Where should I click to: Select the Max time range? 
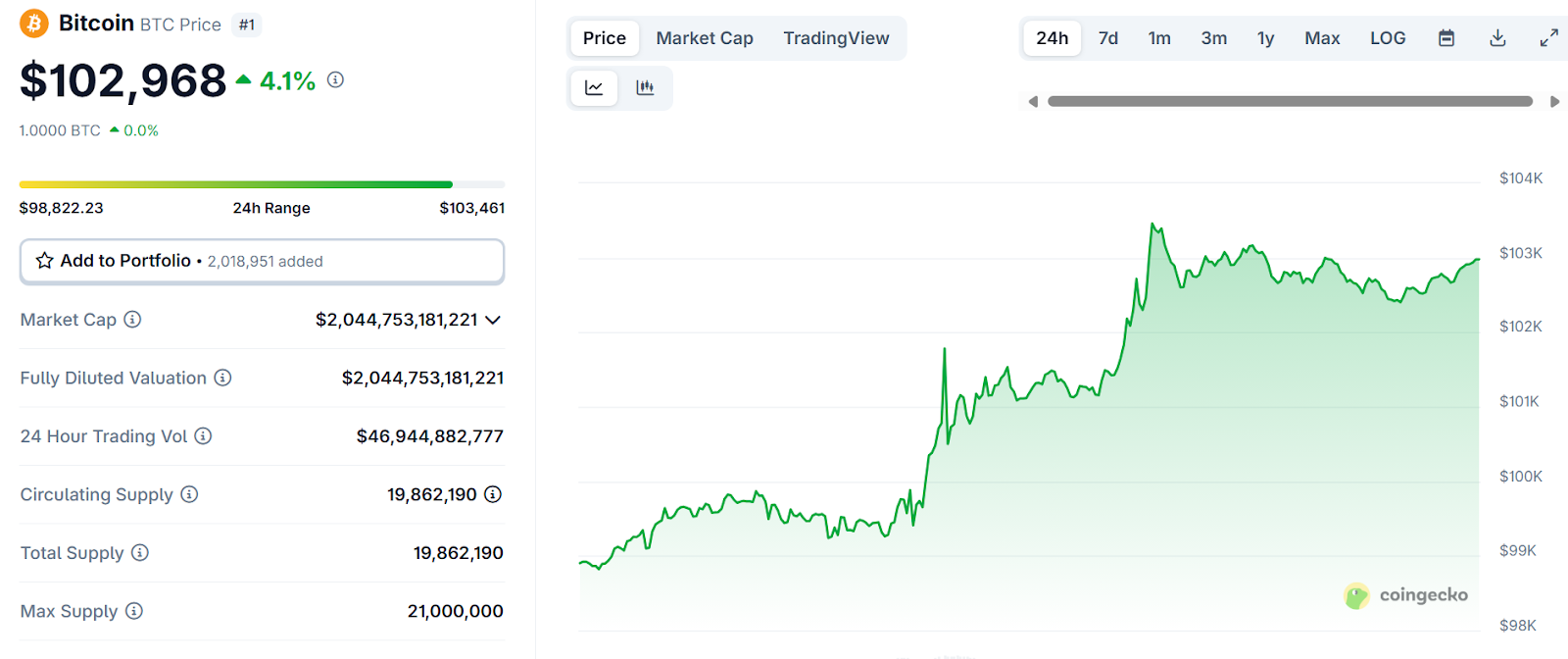tap(1322, 38)
